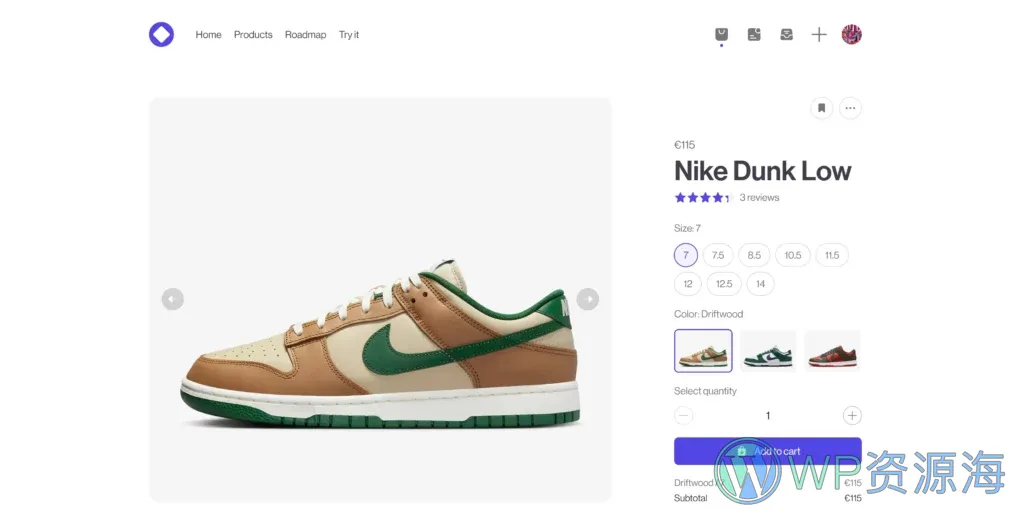Open the shopping bag icon in header

click(x=721, y=35)
